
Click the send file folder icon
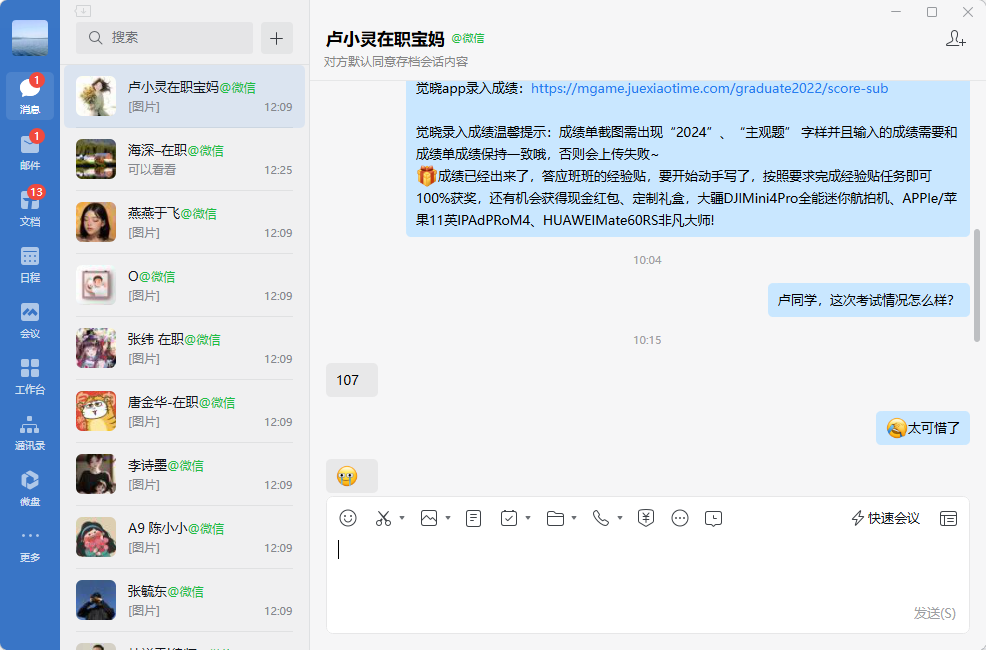[555, 518]
